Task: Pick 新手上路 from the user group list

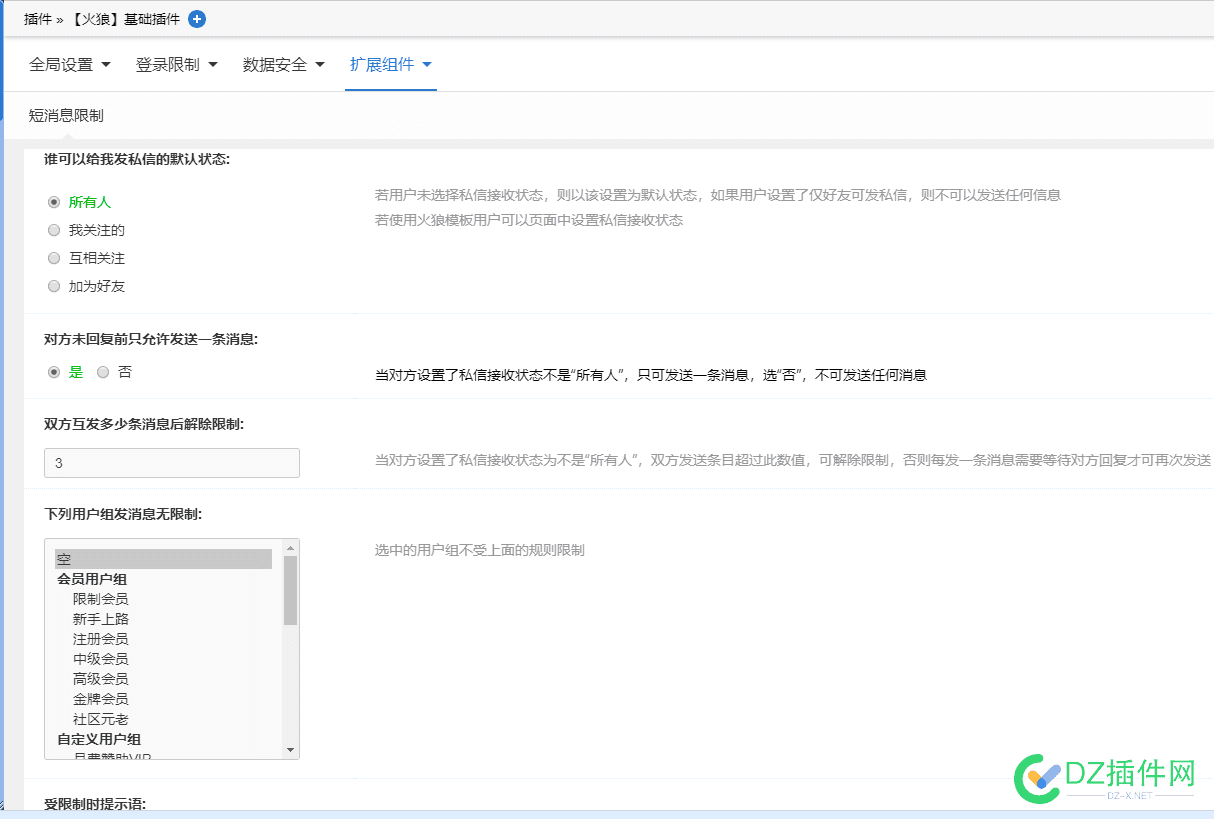Action: click(x=100, y=619)
